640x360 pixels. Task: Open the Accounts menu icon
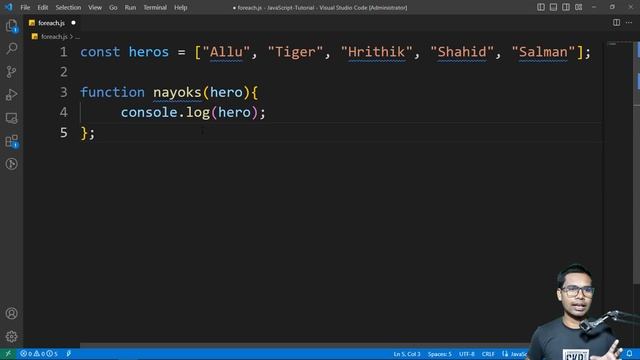[11, 313]
